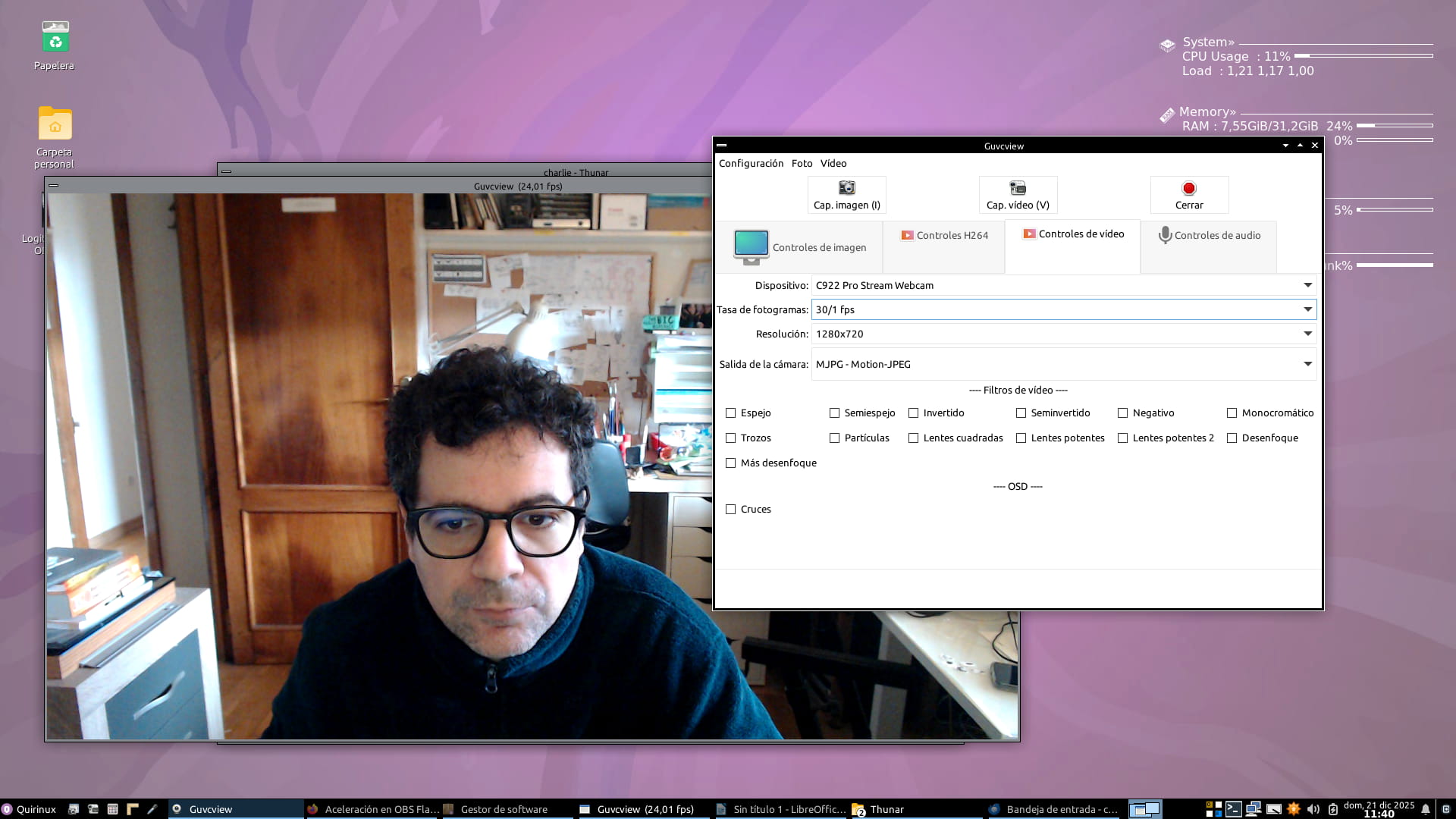This screenshot has width=1456, height=819.
Task: Click the notification bell icon
Action: coord(1426,809)
